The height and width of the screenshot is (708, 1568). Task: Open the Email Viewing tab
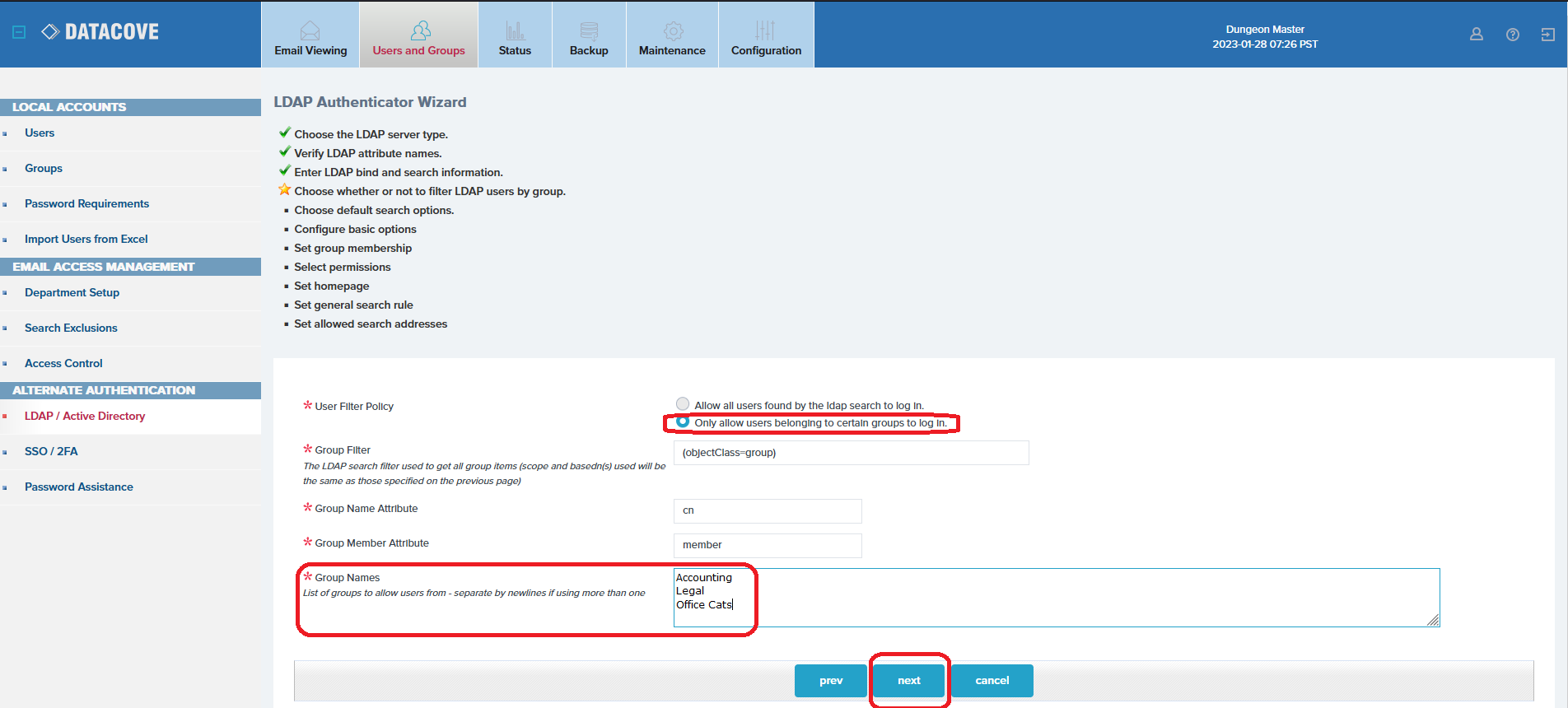tap(310, 35)
